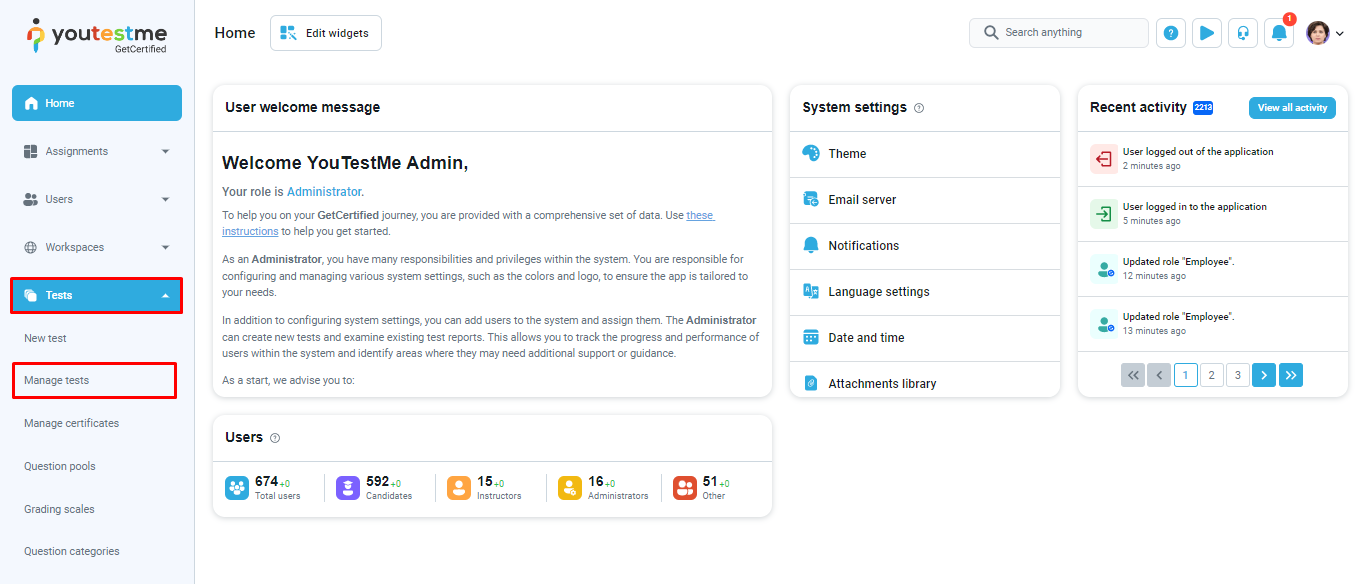Open Question pools in the sidebar

[x=60, y=466]
